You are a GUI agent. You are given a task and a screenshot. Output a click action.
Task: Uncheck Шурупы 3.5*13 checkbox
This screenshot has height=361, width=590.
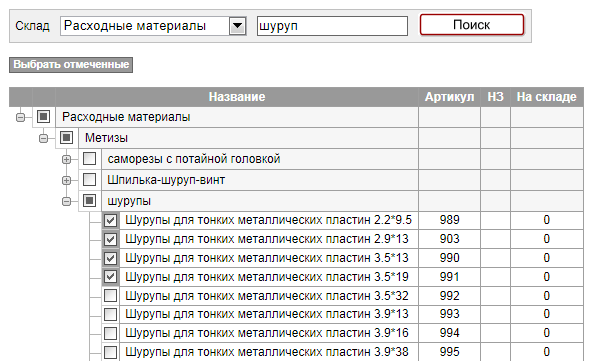[x=111, y=258]
